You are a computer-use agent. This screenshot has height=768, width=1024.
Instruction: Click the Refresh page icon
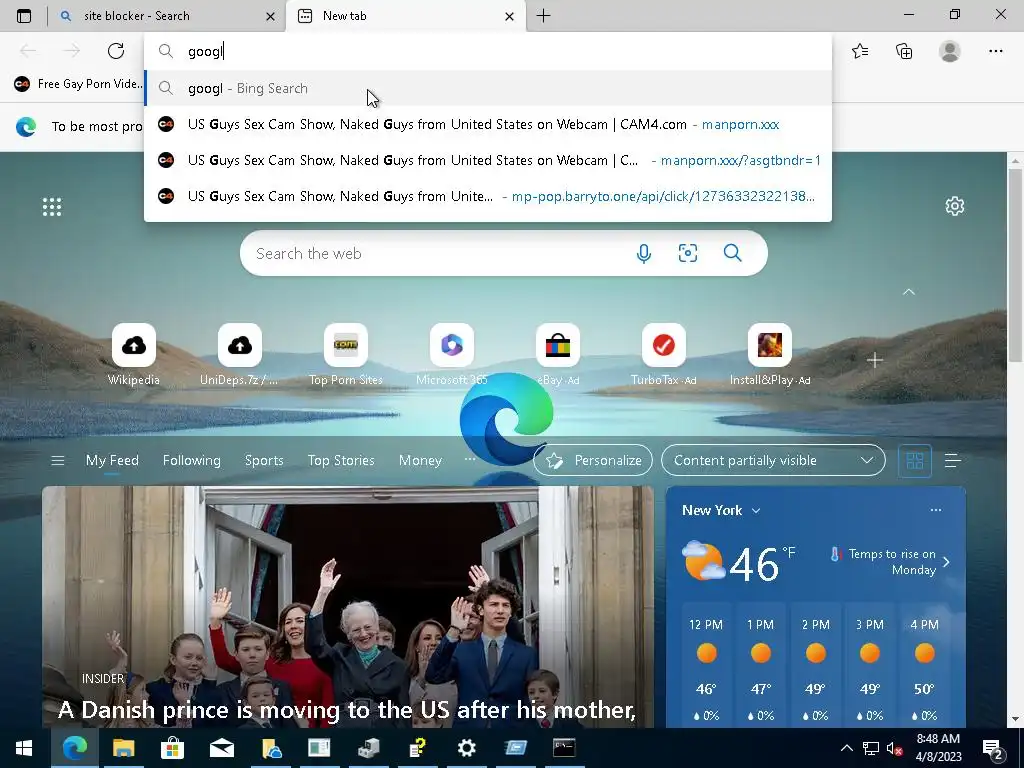tap(116, 51)
